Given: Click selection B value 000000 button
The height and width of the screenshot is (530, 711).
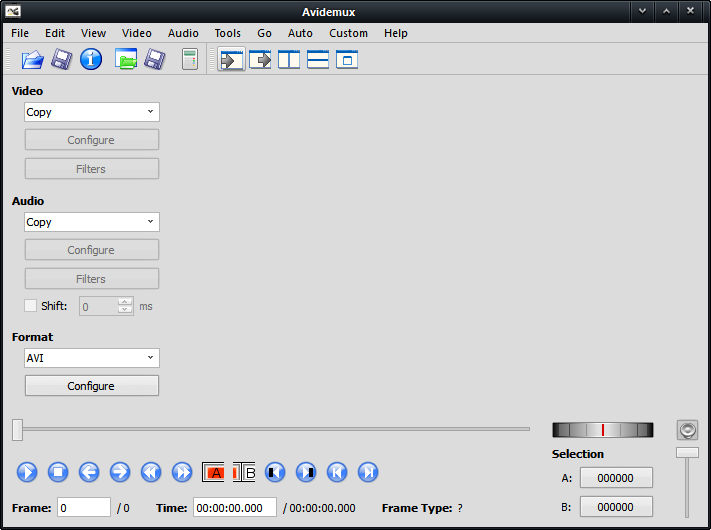Looking at the screenshot, I should pyautogui.click(x=616, y=506).
